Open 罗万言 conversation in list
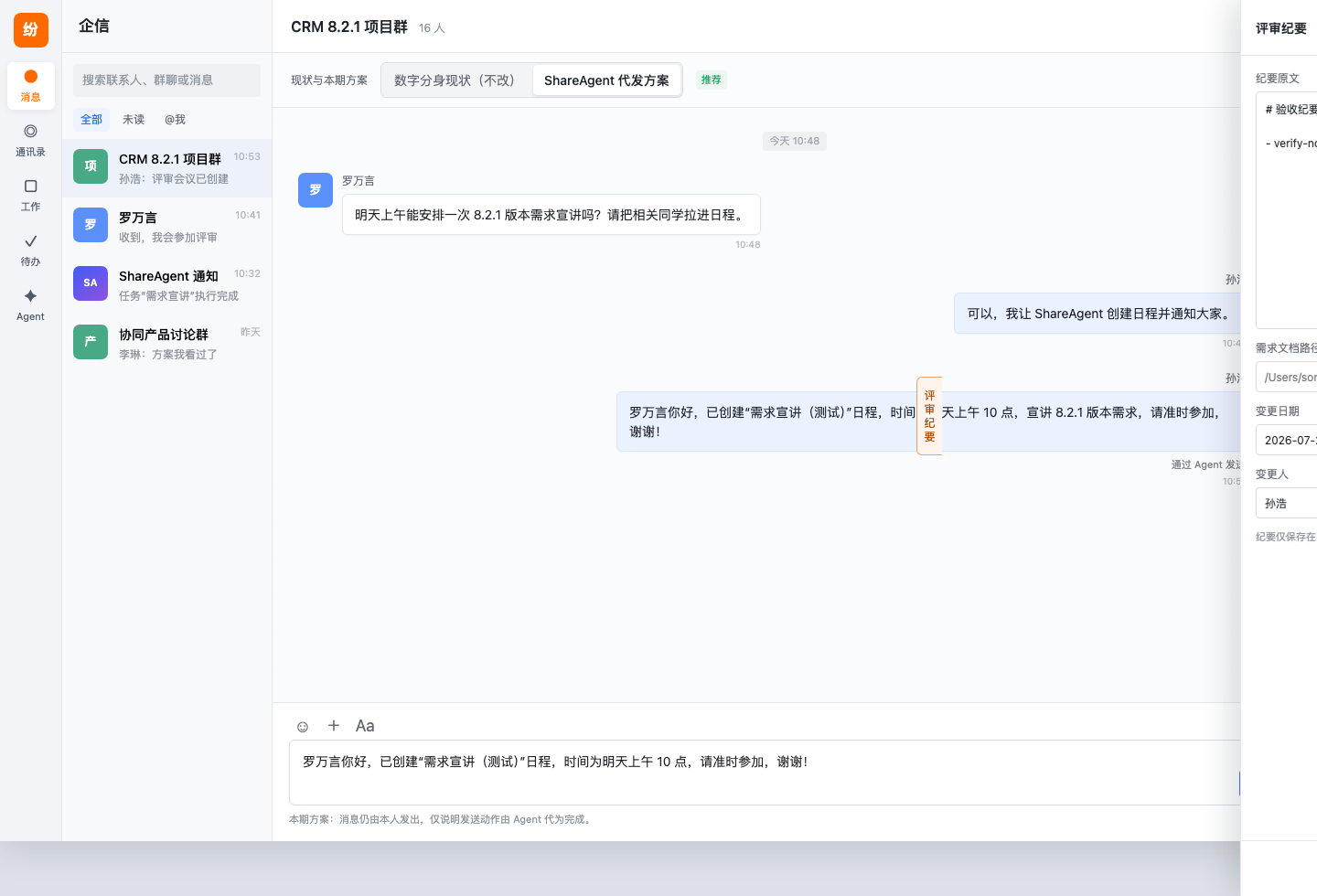This screenshot has height=896, width=1317. click(166, 227)
